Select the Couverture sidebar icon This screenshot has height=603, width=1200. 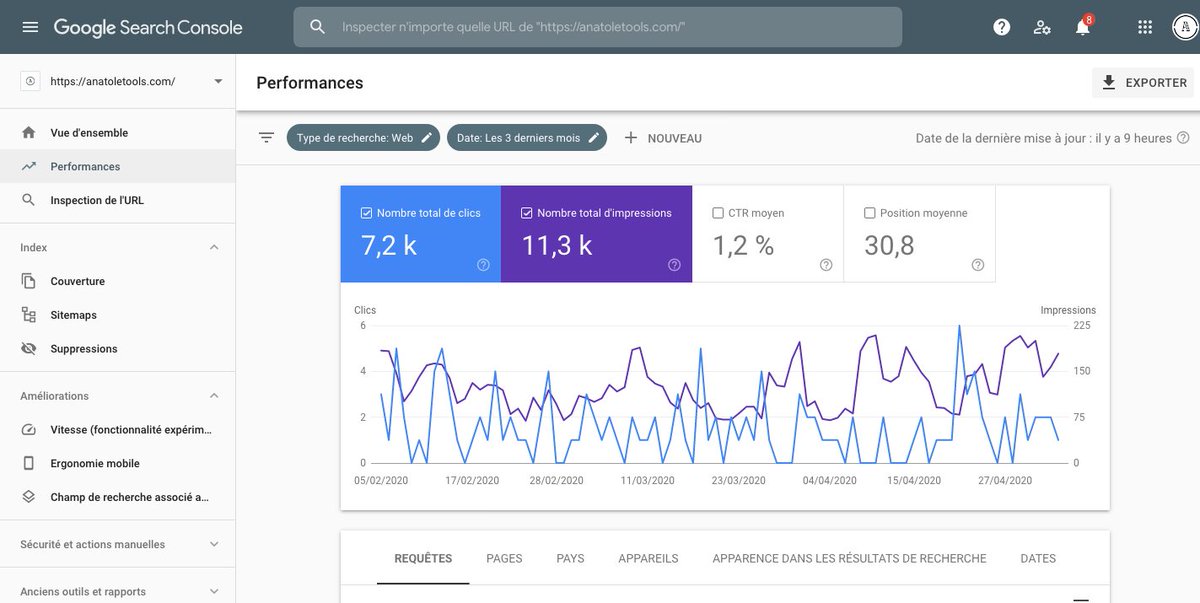[29, 281]
